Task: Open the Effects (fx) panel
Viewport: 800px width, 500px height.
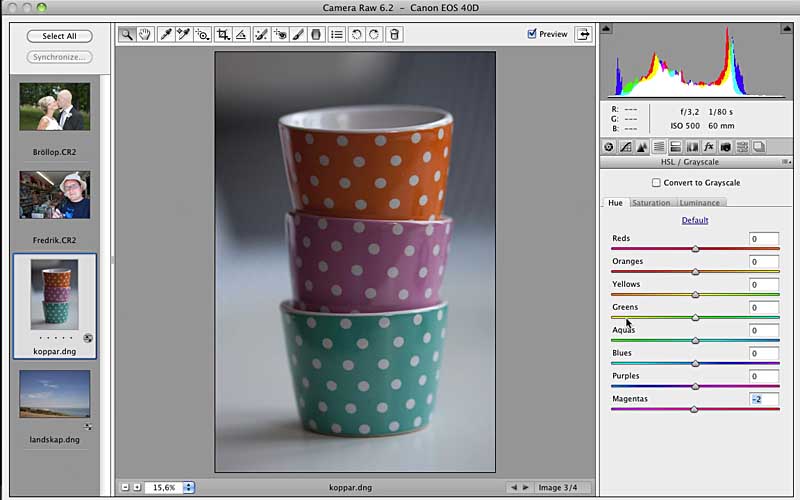Action: click(x=708, y=147)
